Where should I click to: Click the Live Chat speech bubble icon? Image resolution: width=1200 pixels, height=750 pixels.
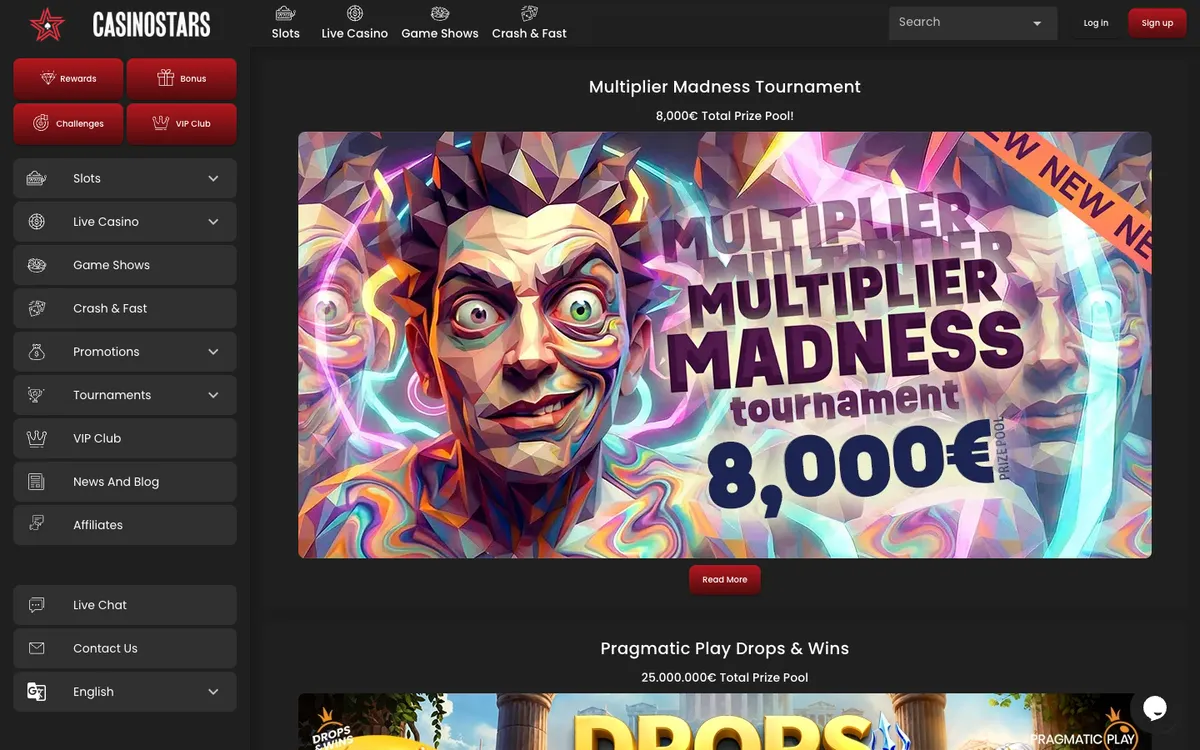pyautogui.click(x=37, y=605)
